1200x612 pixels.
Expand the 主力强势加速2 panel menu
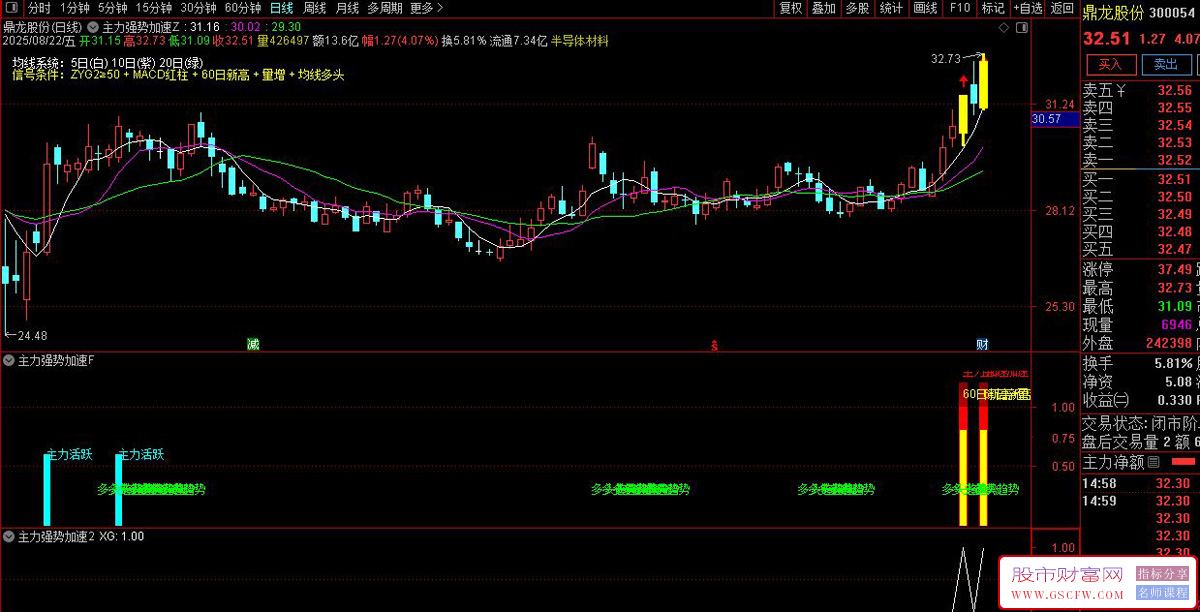(x=9, y=537)
